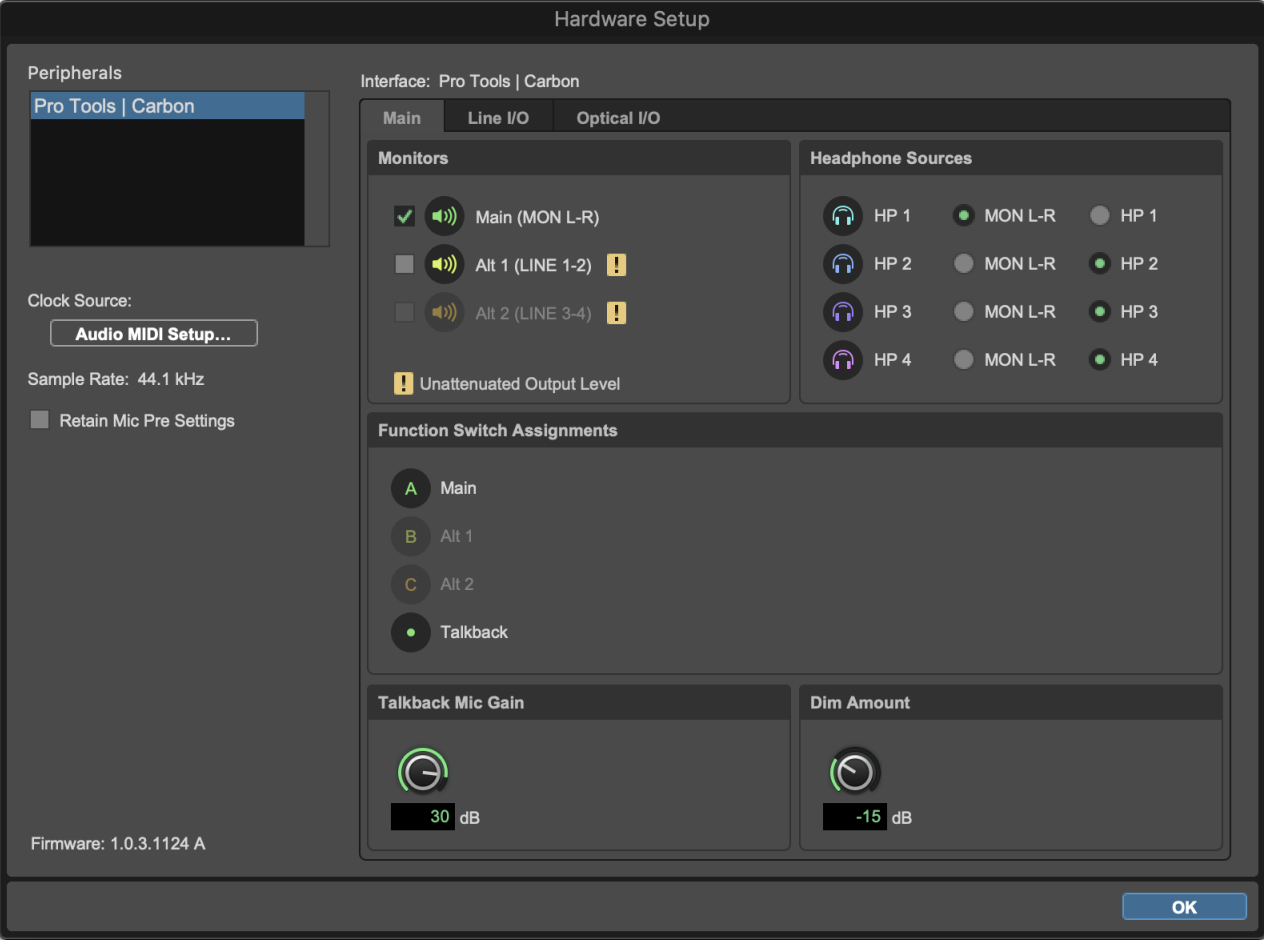Click the warning icon beside Alt 1 (LINE 1-2)
The height and width of the screenshot is (940, 1264).
617,265
